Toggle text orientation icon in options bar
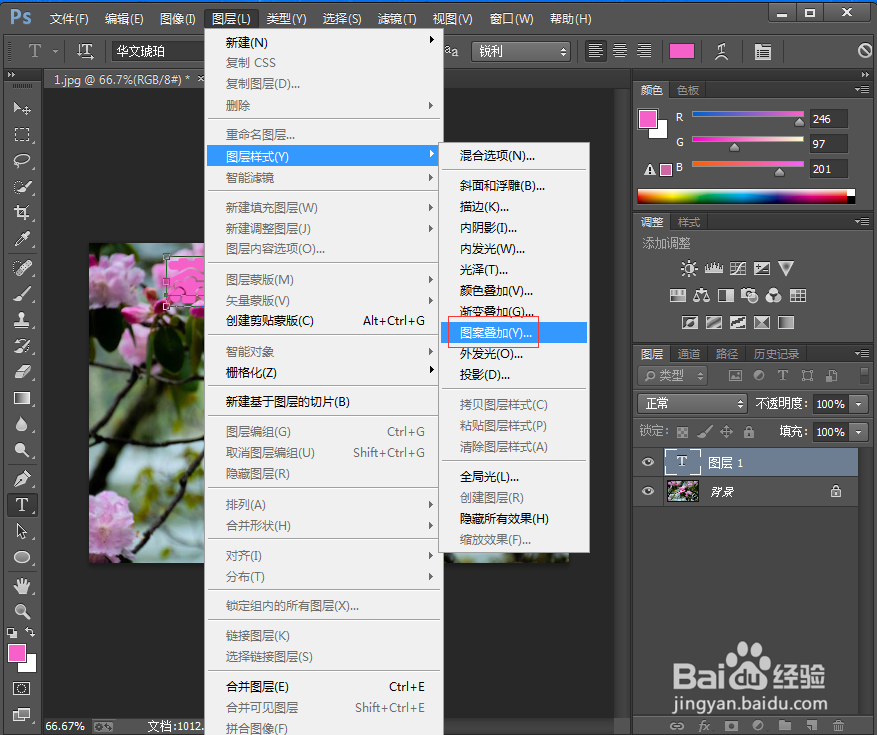The image size is (877, 735). coord(85,51)
